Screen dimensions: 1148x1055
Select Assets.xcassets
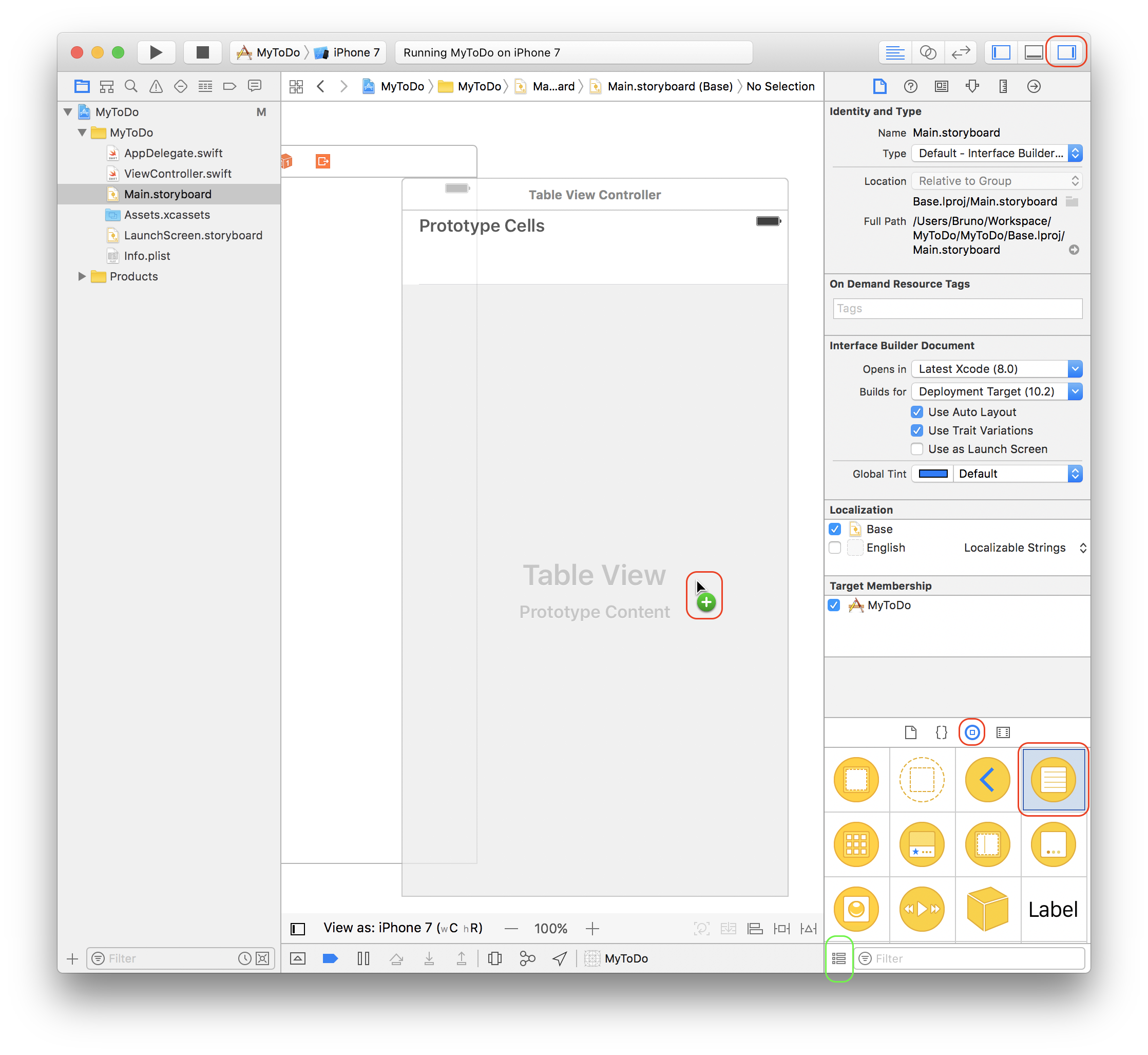[x=167, y=215]
